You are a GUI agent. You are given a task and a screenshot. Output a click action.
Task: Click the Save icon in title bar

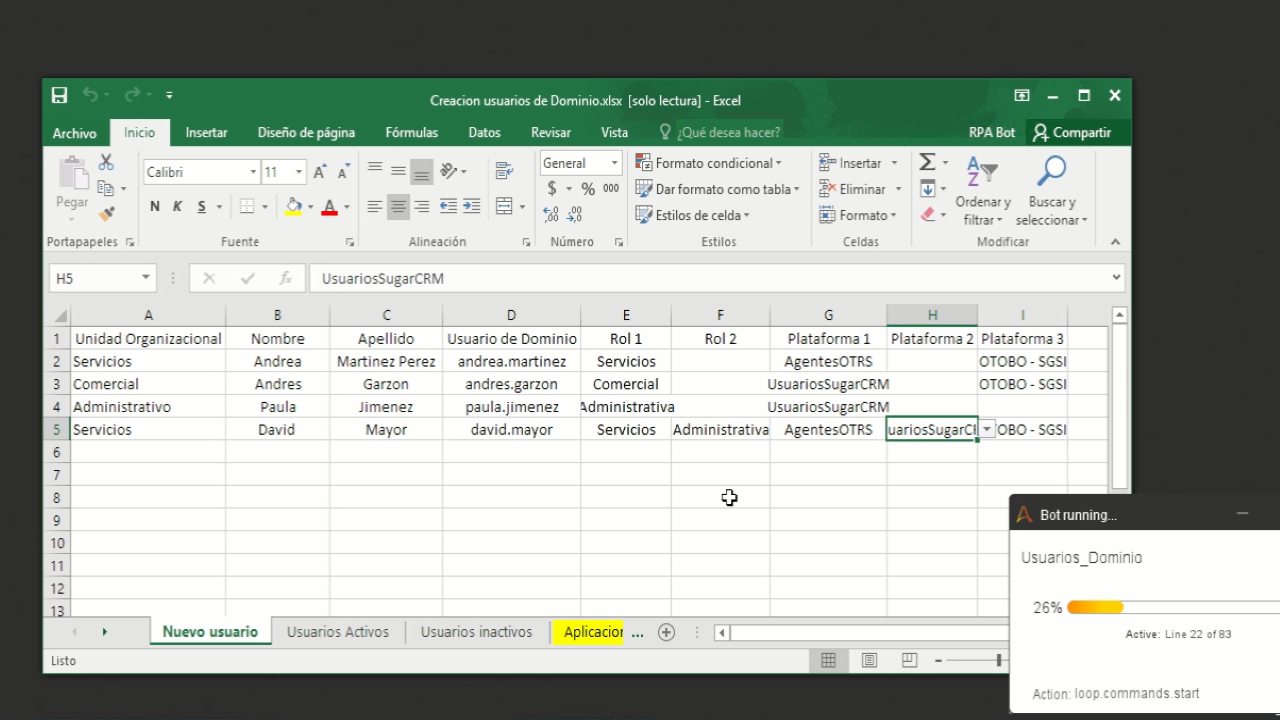[60, 96]
